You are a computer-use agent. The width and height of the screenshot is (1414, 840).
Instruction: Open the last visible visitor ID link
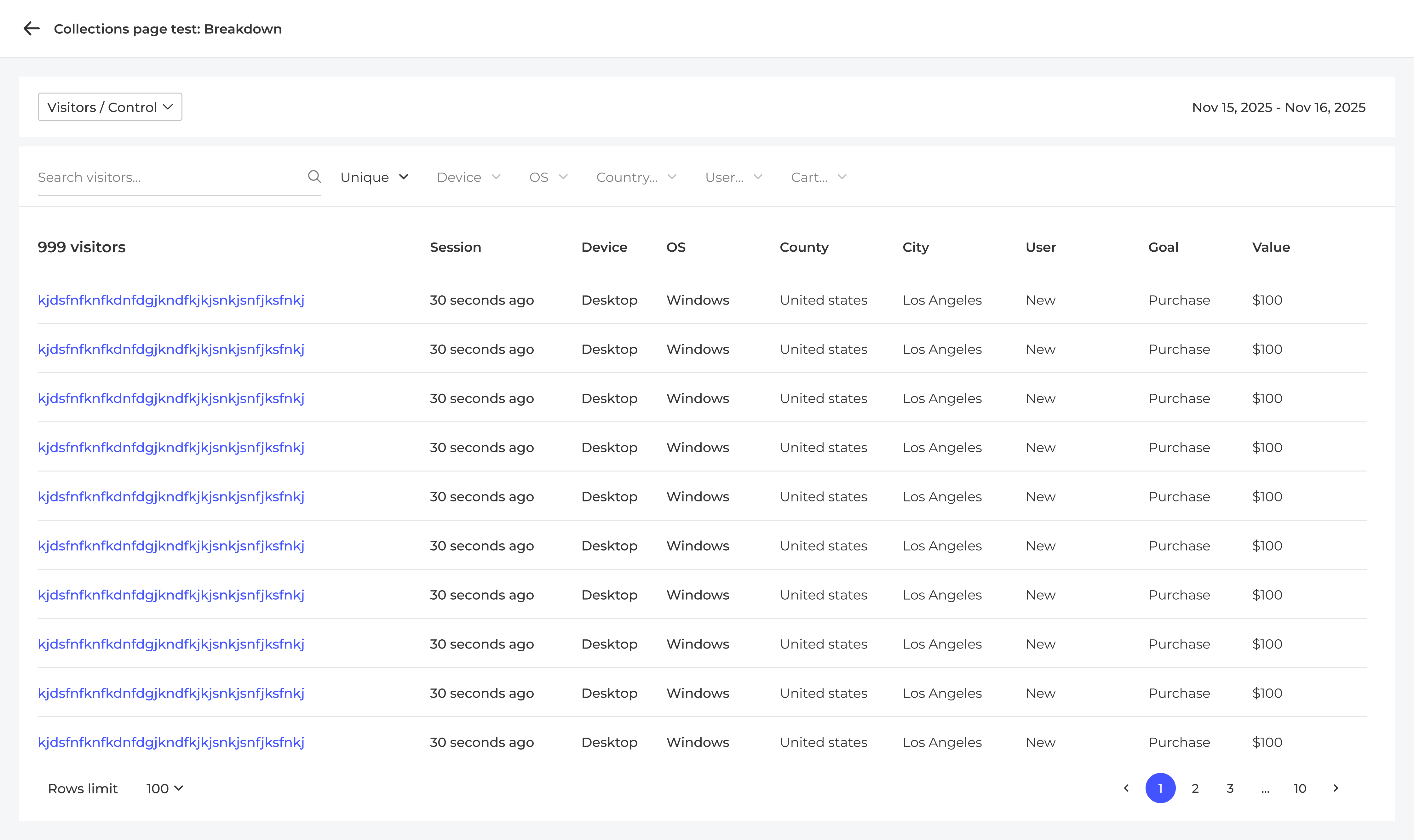[171, 742]
